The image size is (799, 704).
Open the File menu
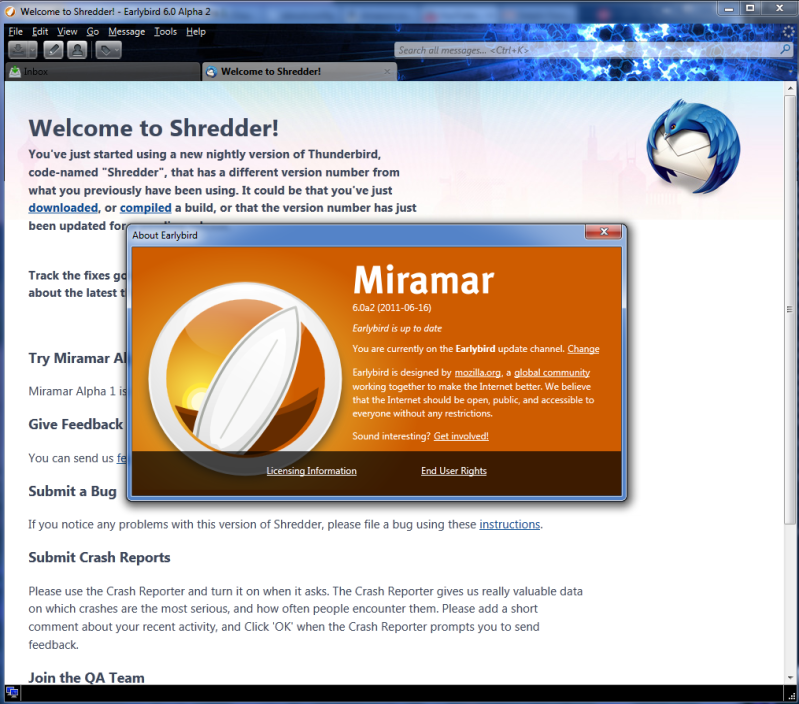click(x=15, y=32)
